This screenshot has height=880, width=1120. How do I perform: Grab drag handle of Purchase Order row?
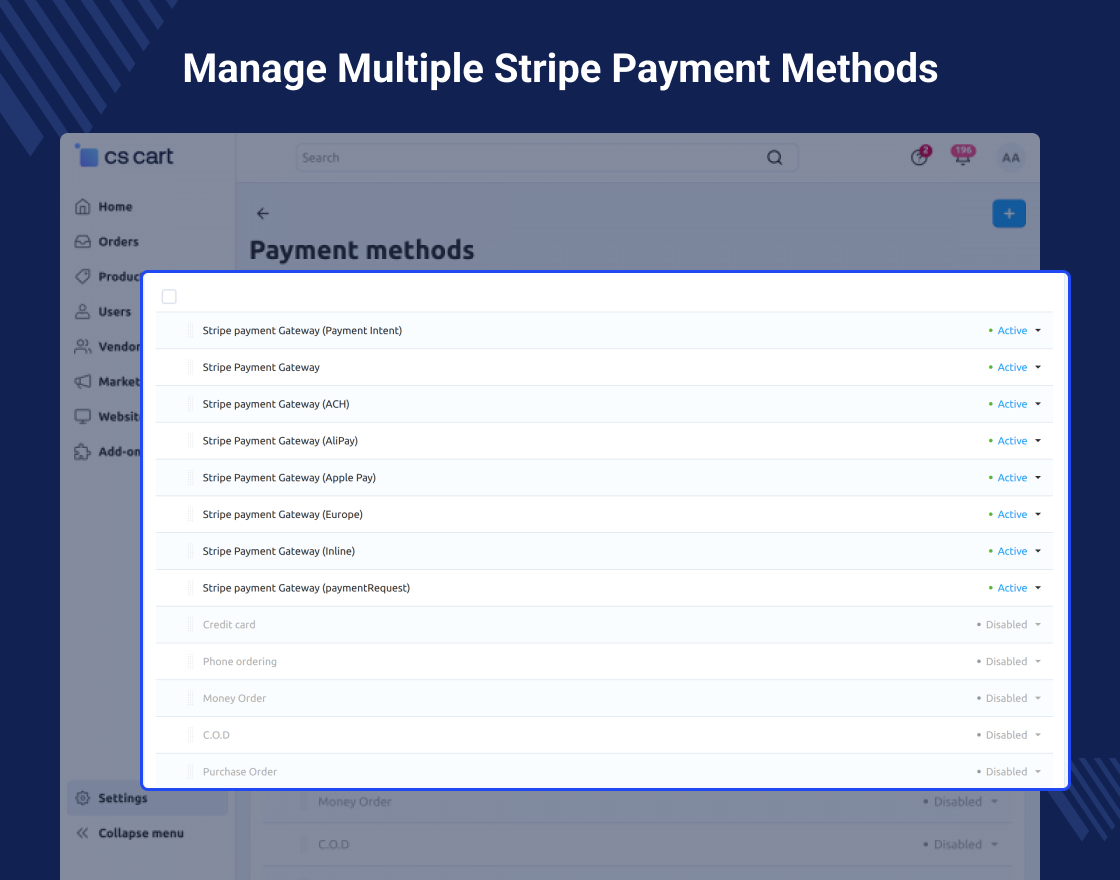190,771
